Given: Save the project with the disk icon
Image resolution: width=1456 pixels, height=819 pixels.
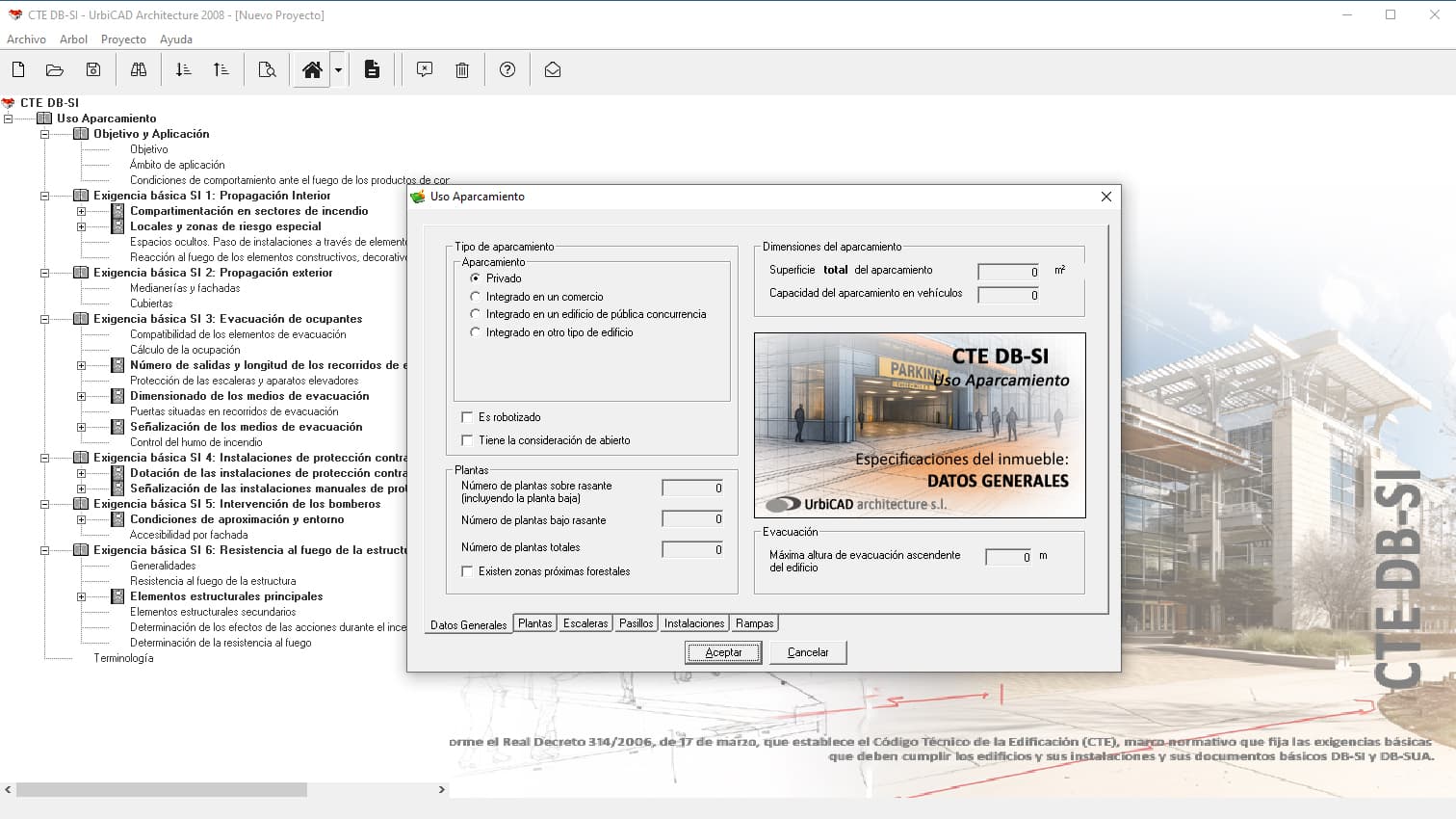Looking at the screenshot, I should click(93, 69).
